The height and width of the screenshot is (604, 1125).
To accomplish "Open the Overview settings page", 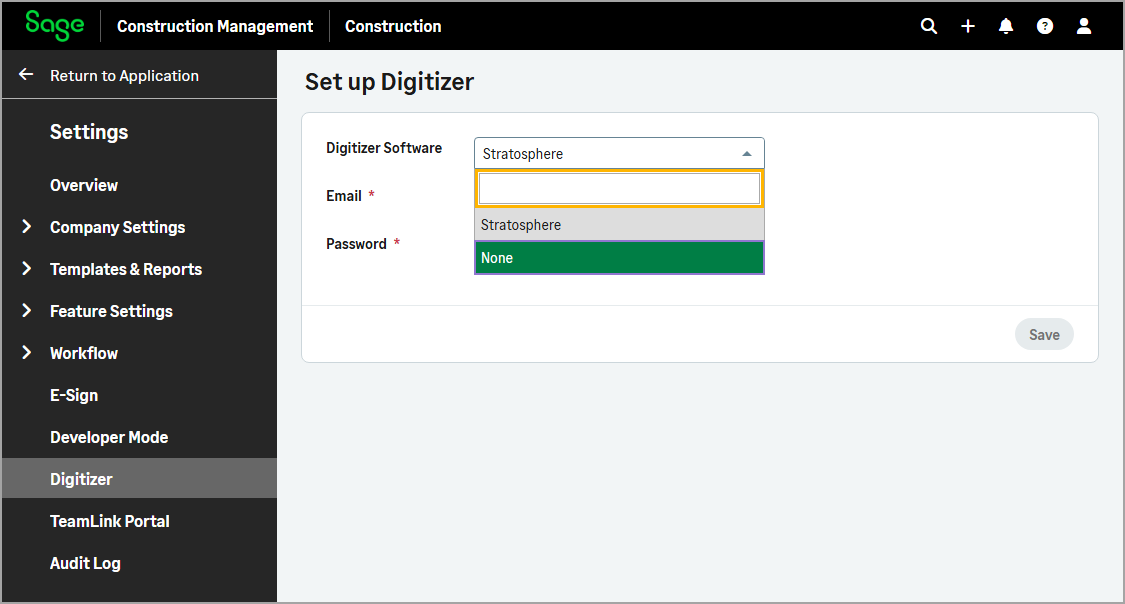I will pos(84,185).
